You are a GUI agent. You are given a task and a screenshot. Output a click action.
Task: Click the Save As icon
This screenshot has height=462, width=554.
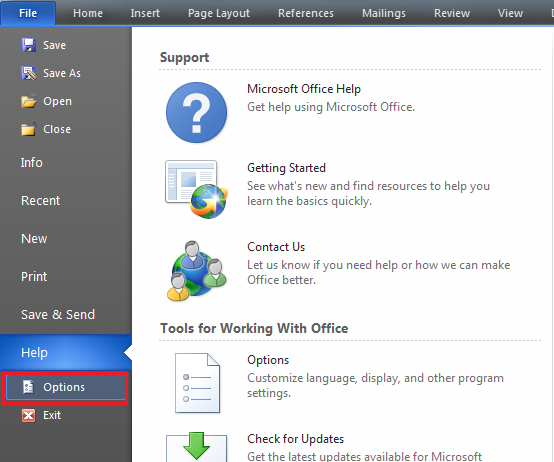[x=29, y=73]
